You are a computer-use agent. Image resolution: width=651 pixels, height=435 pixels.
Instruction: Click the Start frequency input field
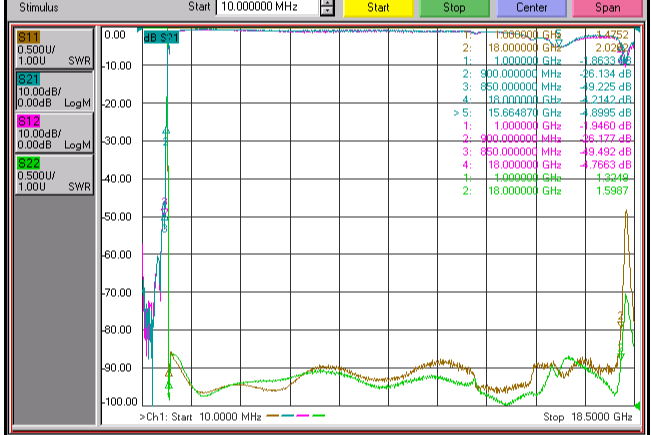tap(267, 7)
